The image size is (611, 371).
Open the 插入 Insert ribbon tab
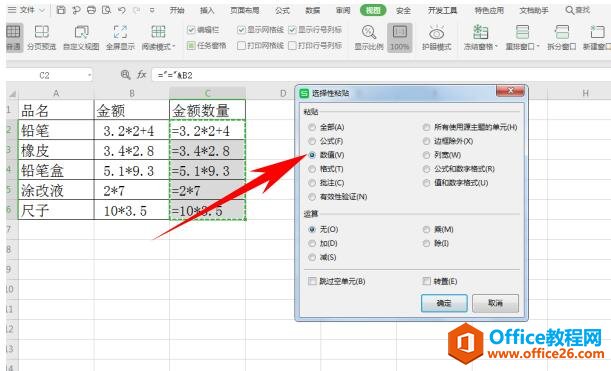tap(207, 10)
